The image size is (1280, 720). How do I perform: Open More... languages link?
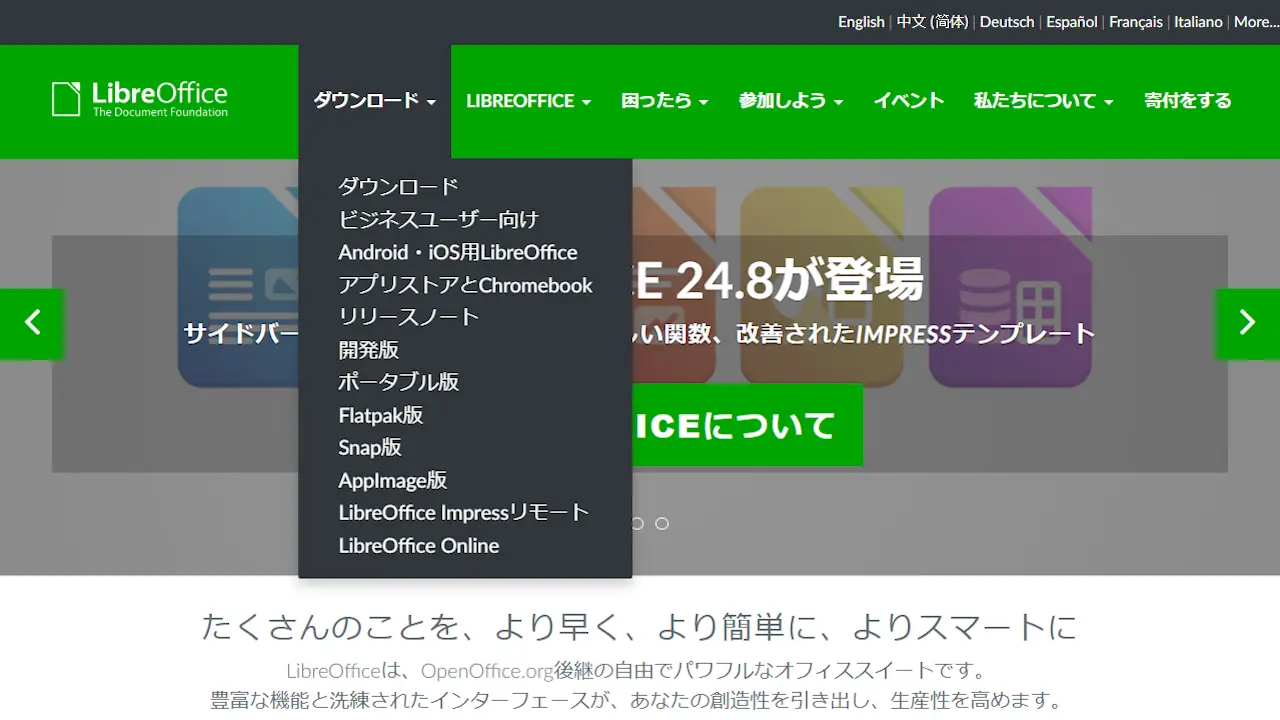(1256, 22)
